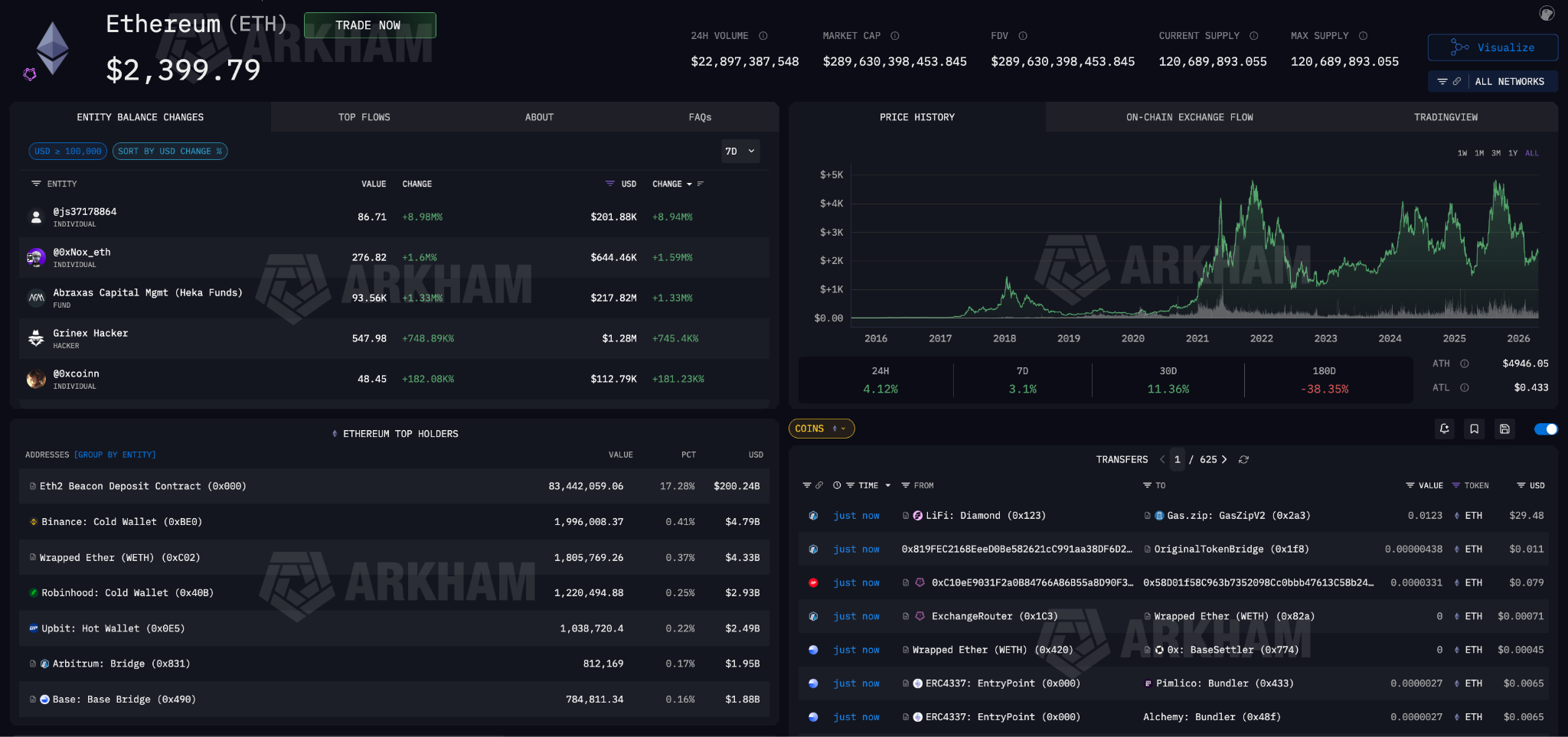Screen dimensions: 1568x737
Task: Click the clock icon beside TIME column
Action: [837, 485]
